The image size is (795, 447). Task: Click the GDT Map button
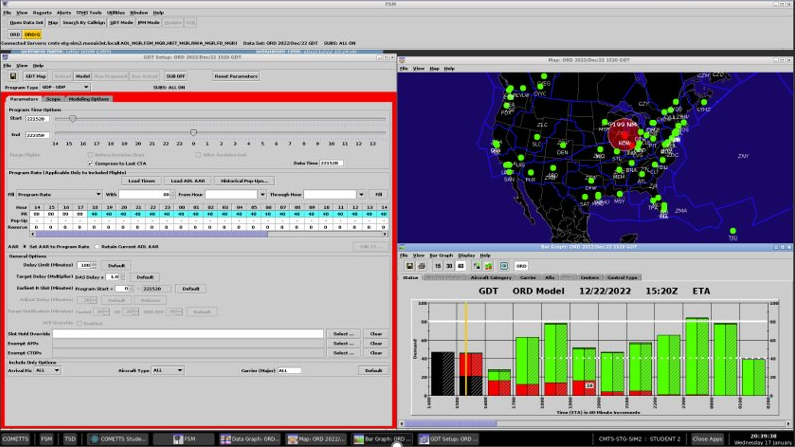pos(35,76)
